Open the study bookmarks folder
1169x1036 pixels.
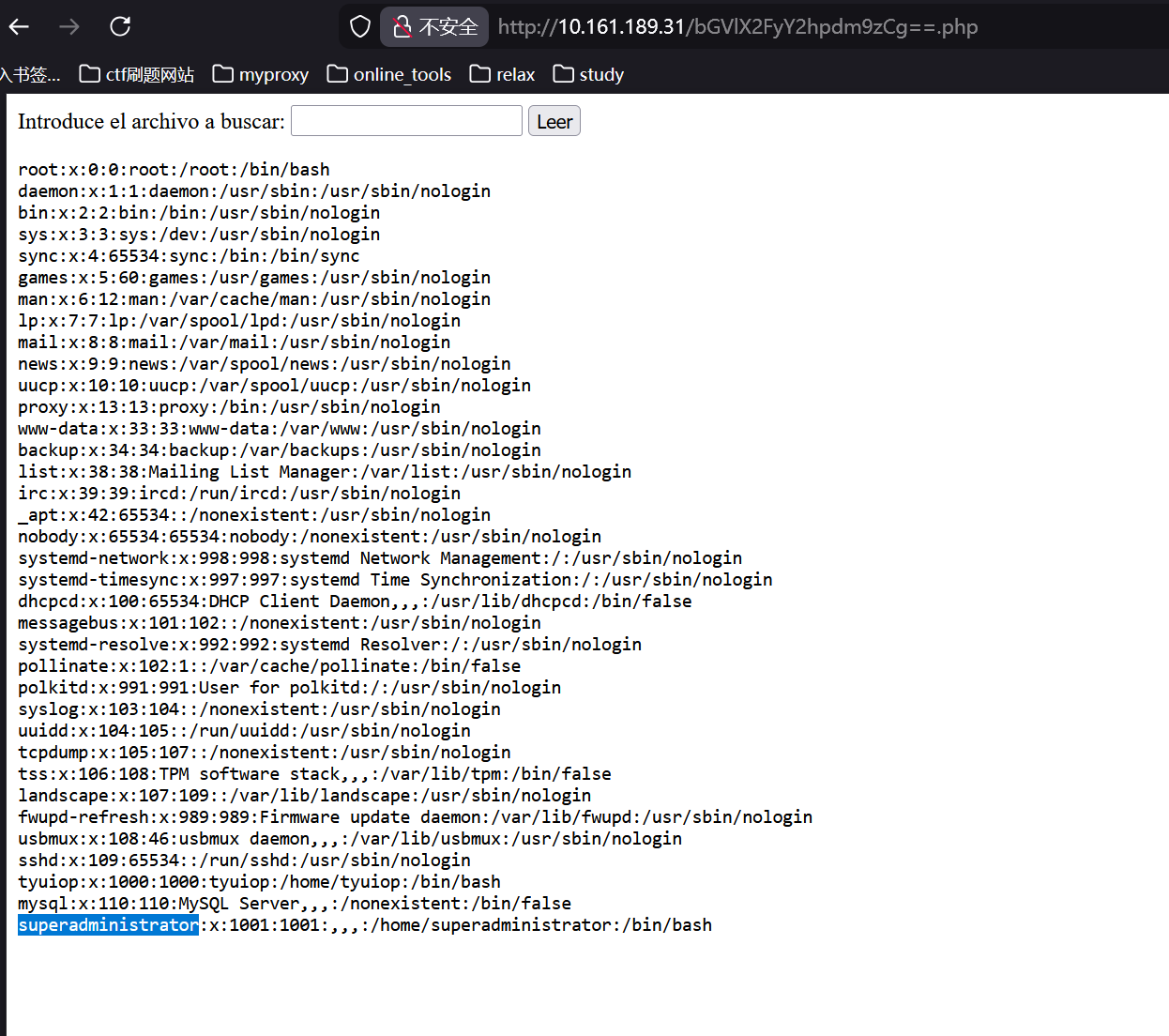point(589,74)
